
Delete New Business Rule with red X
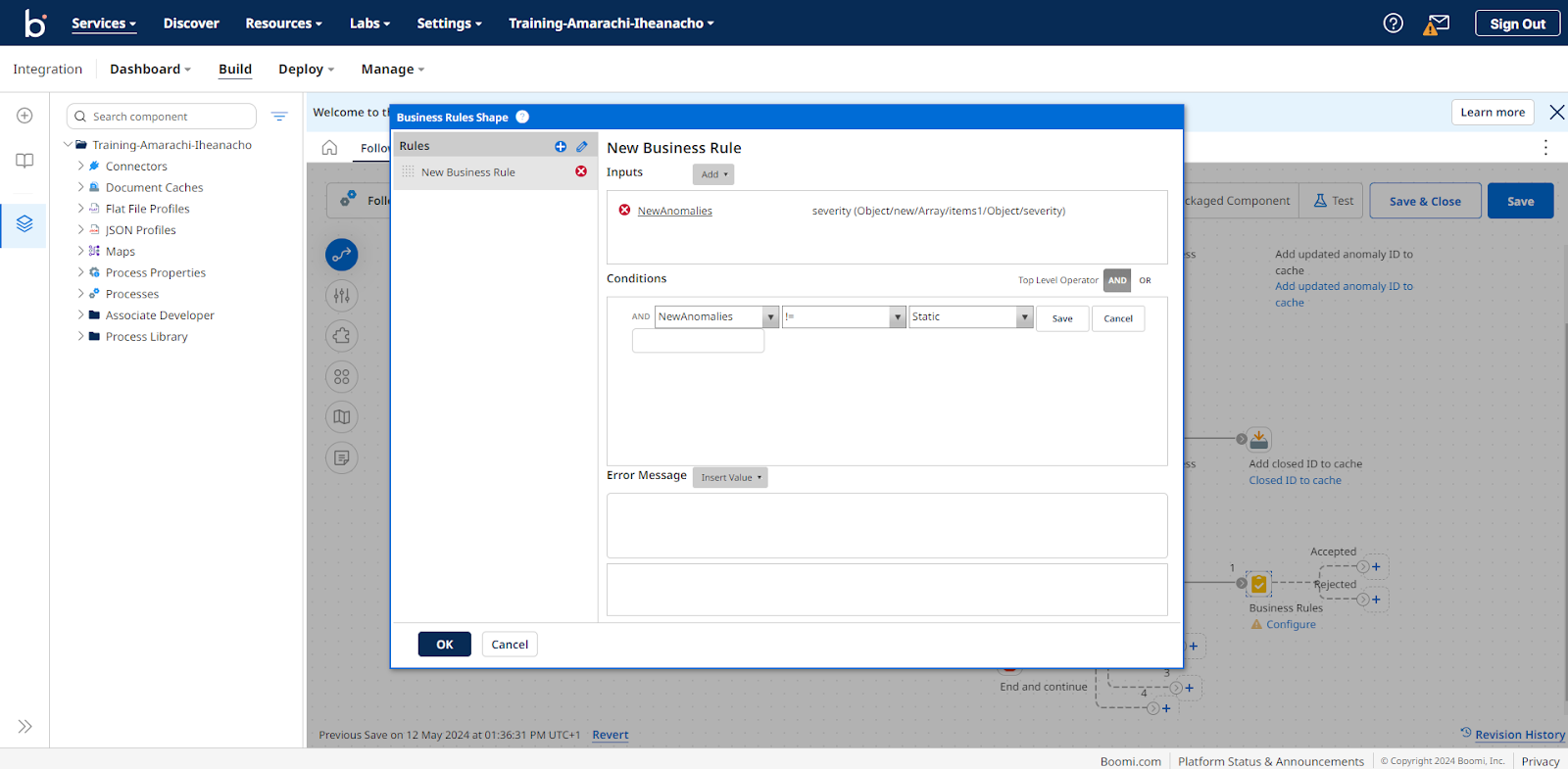point(581,171)
